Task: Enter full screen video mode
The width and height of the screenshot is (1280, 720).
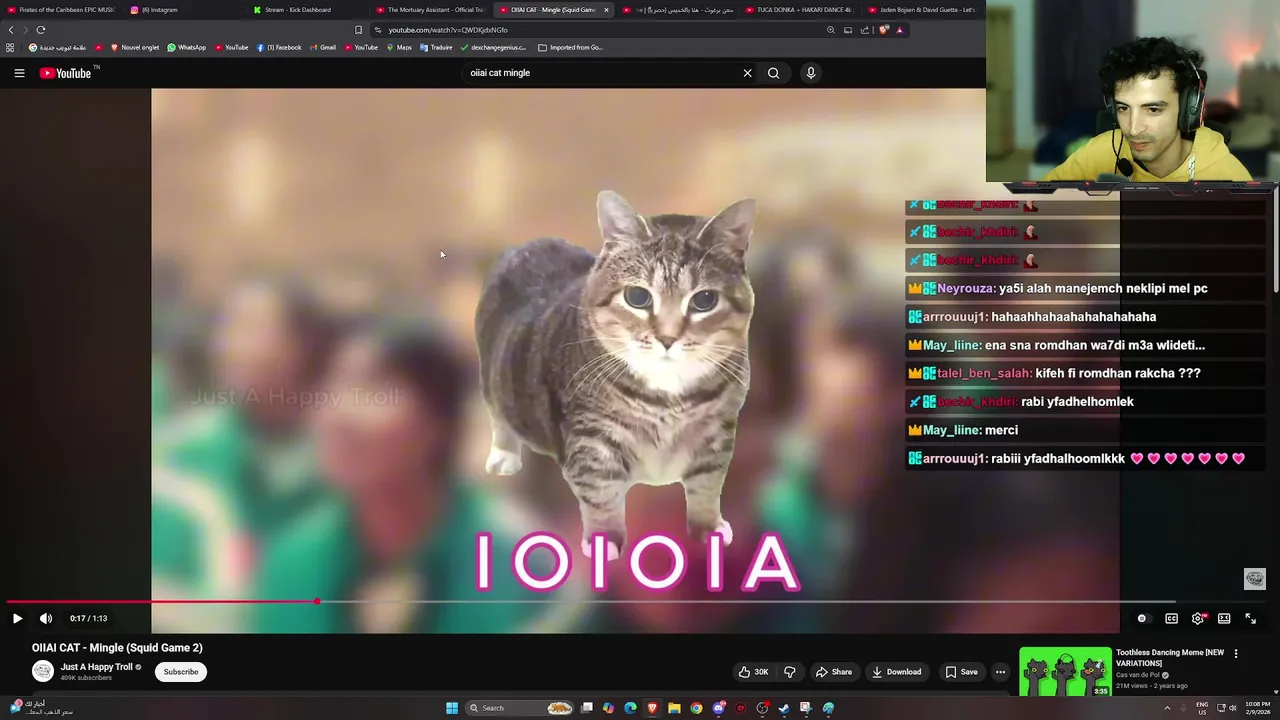Action: (1250, 618)
